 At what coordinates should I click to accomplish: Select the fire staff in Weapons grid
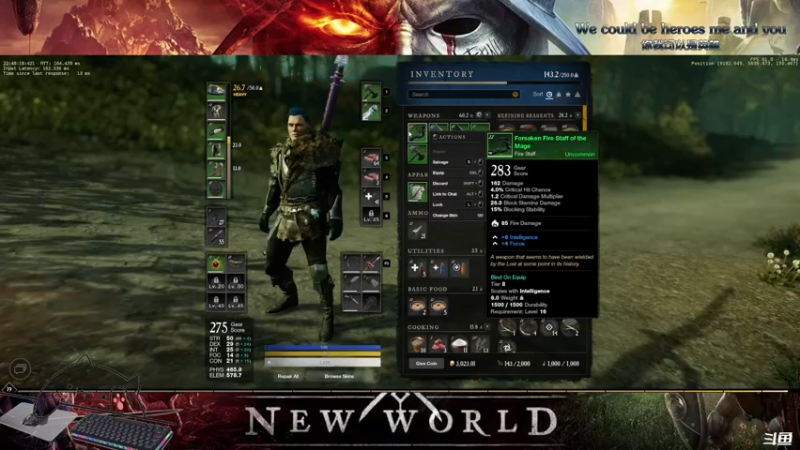pyautogui.click(x=417, y=132)
